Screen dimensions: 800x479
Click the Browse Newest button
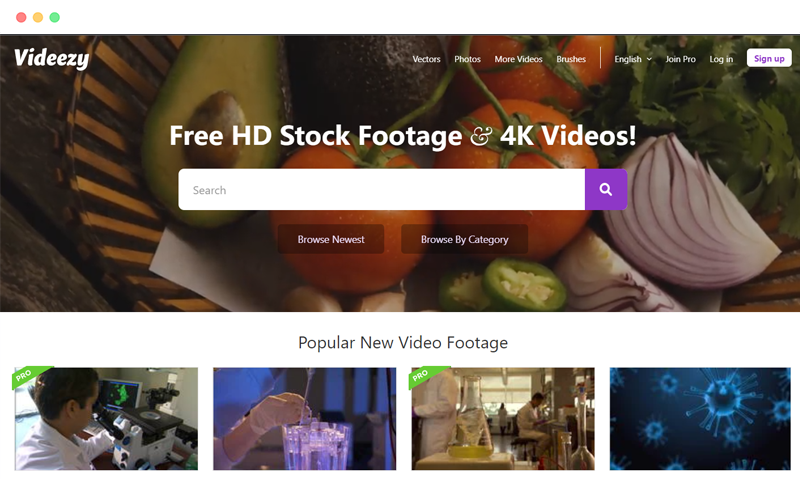331,239
